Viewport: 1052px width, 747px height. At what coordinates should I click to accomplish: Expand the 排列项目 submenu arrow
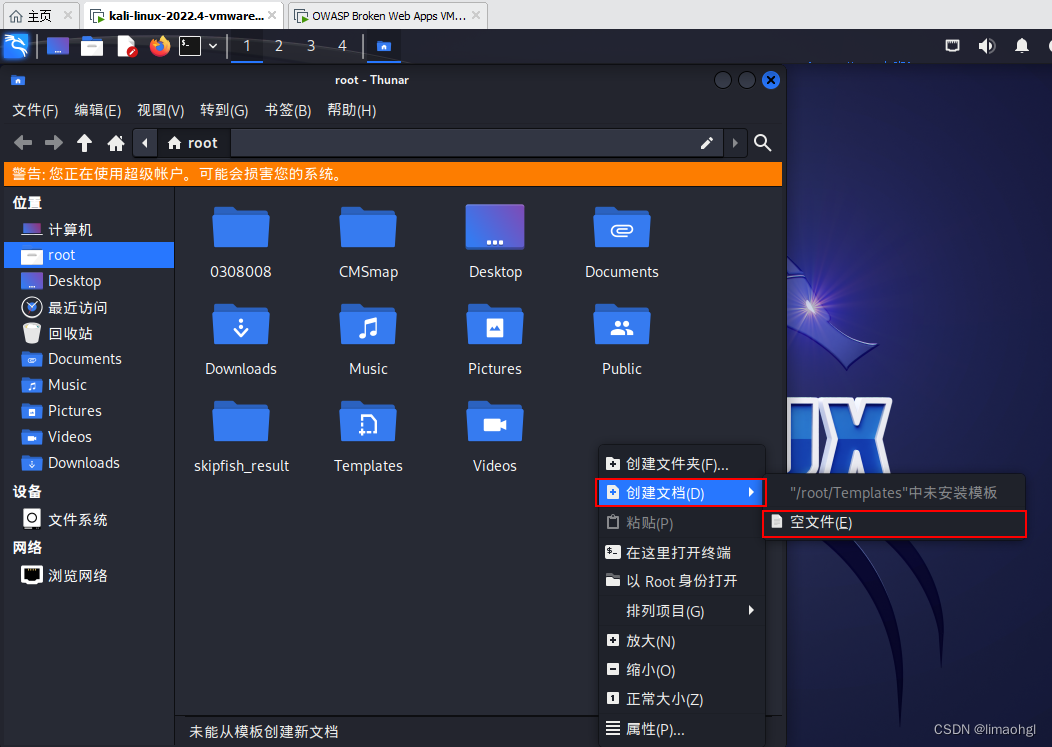click(752, 610)
